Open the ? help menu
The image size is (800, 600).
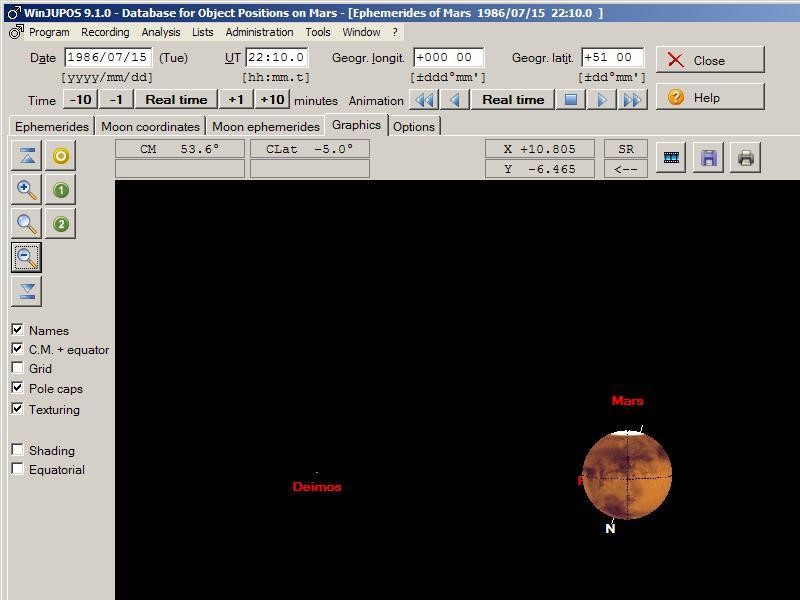click(x=395, y=32)
